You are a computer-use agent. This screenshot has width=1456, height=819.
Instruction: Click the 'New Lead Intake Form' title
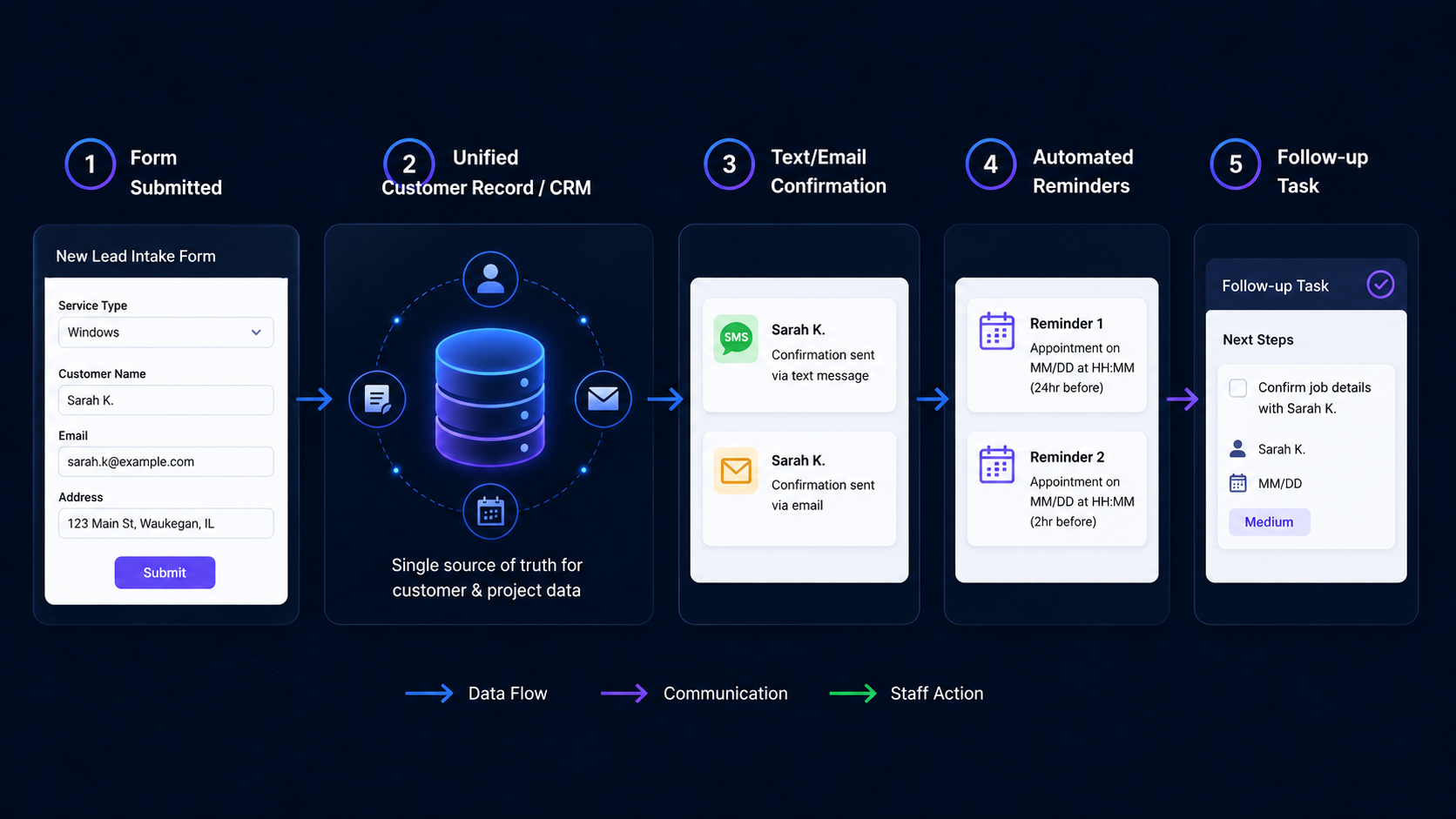[136, 256]
